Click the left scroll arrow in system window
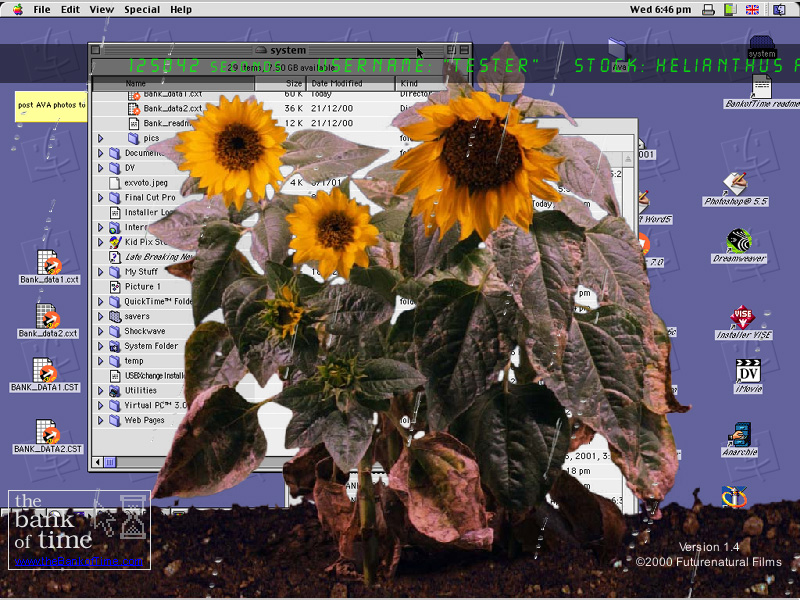 pos(98,462)
